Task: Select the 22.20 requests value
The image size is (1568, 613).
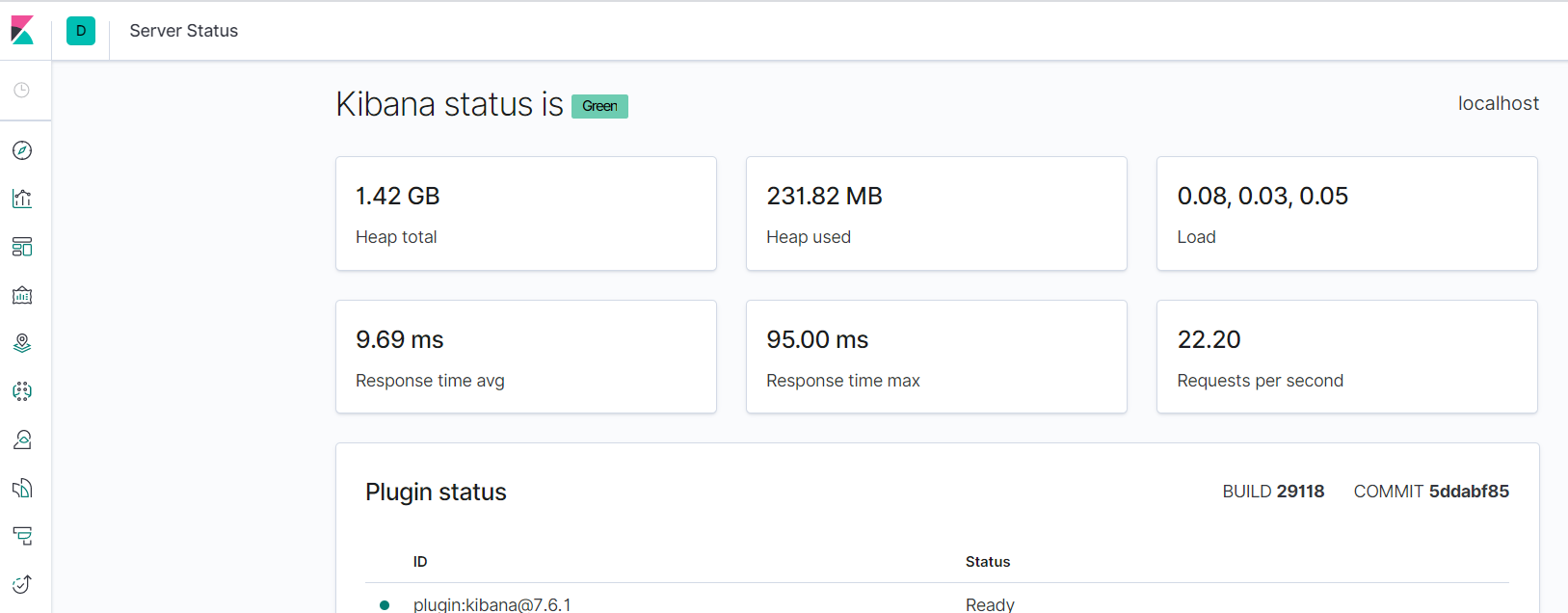Action: [1209, 339]
